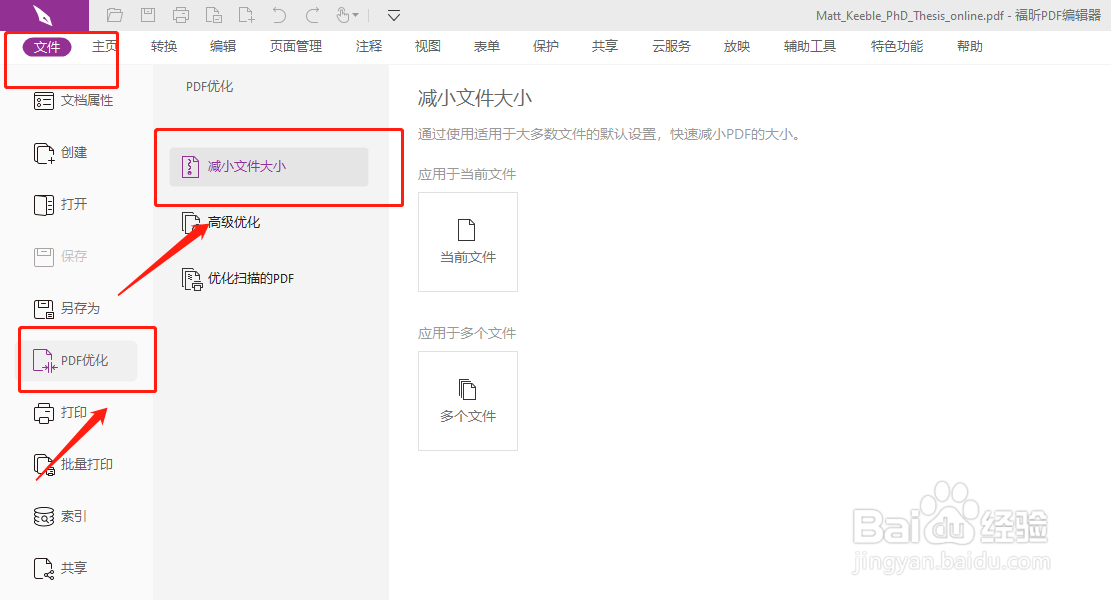The image size is (1111, 600).
Task: Open the 帮助 menu tab
Action: 969,46
